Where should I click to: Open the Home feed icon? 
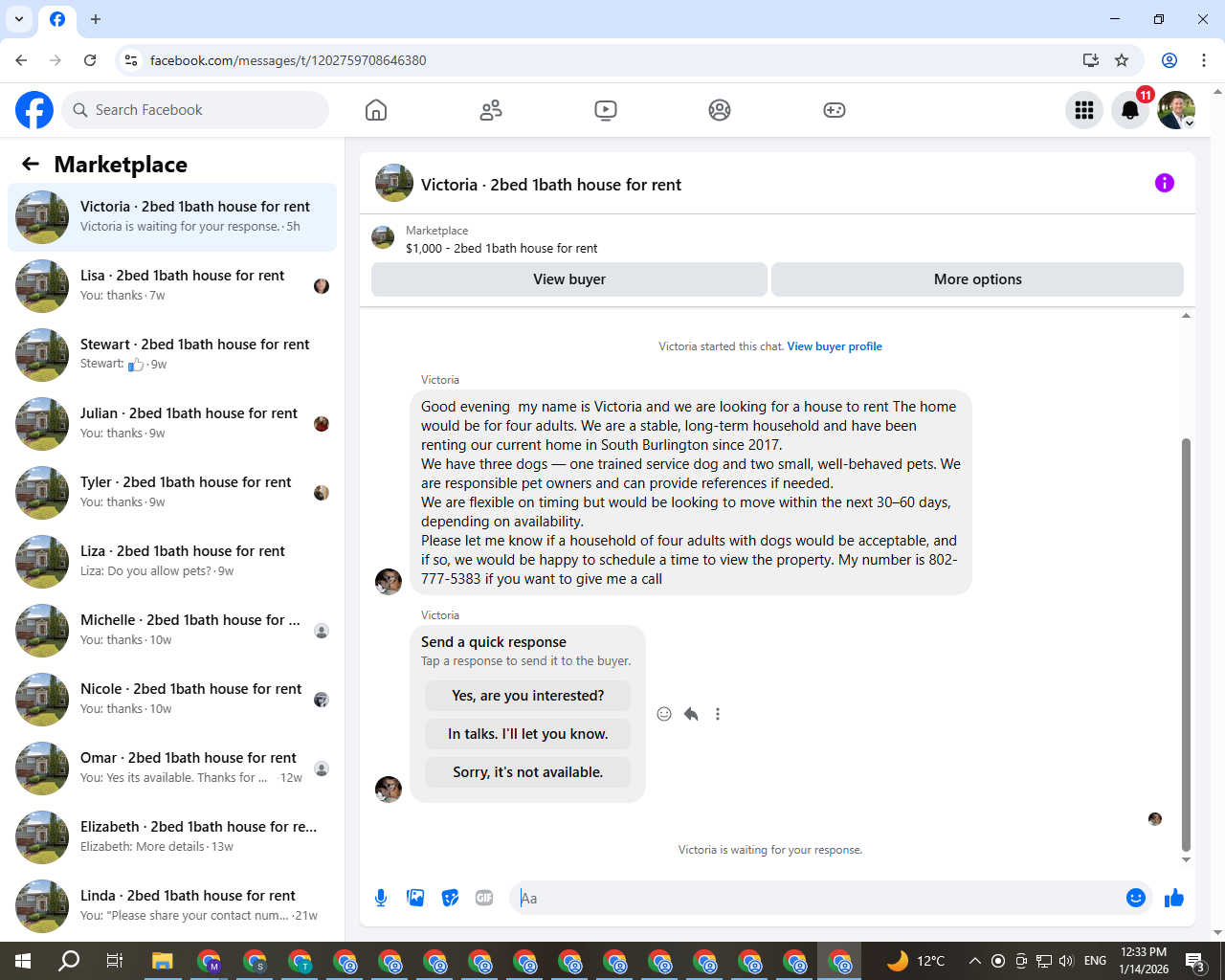(376, 110)
